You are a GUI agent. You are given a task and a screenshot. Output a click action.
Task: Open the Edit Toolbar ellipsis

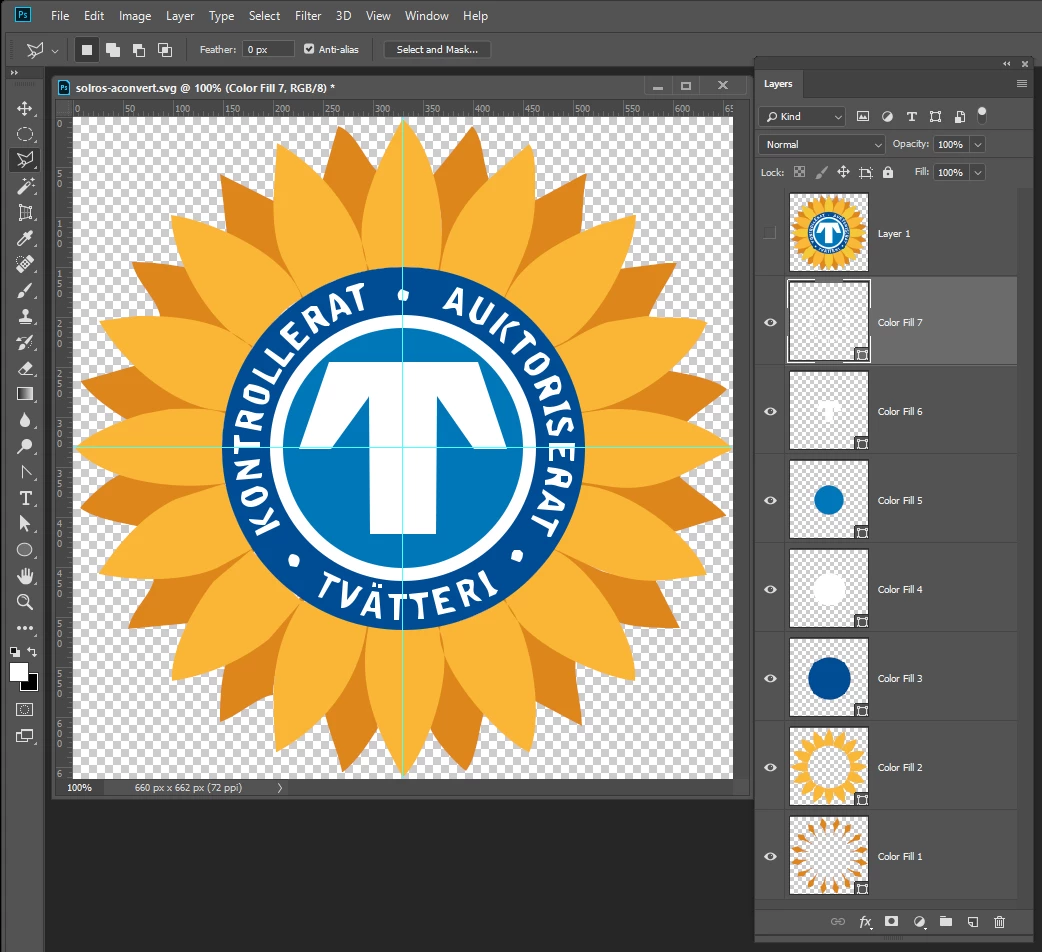click(x=25, y=628)
